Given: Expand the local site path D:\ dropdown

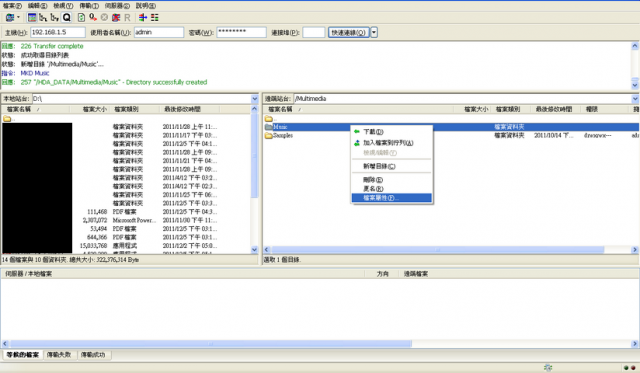Looking at the screenshot, I should [x=255, y=99].
